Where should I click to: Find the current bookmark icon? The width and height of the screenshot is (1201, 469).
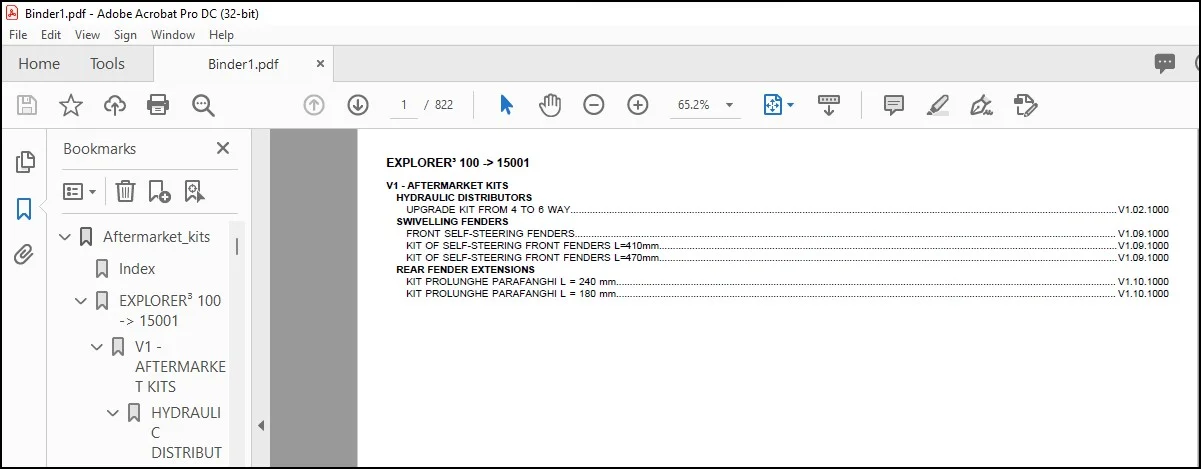(194, 191)
